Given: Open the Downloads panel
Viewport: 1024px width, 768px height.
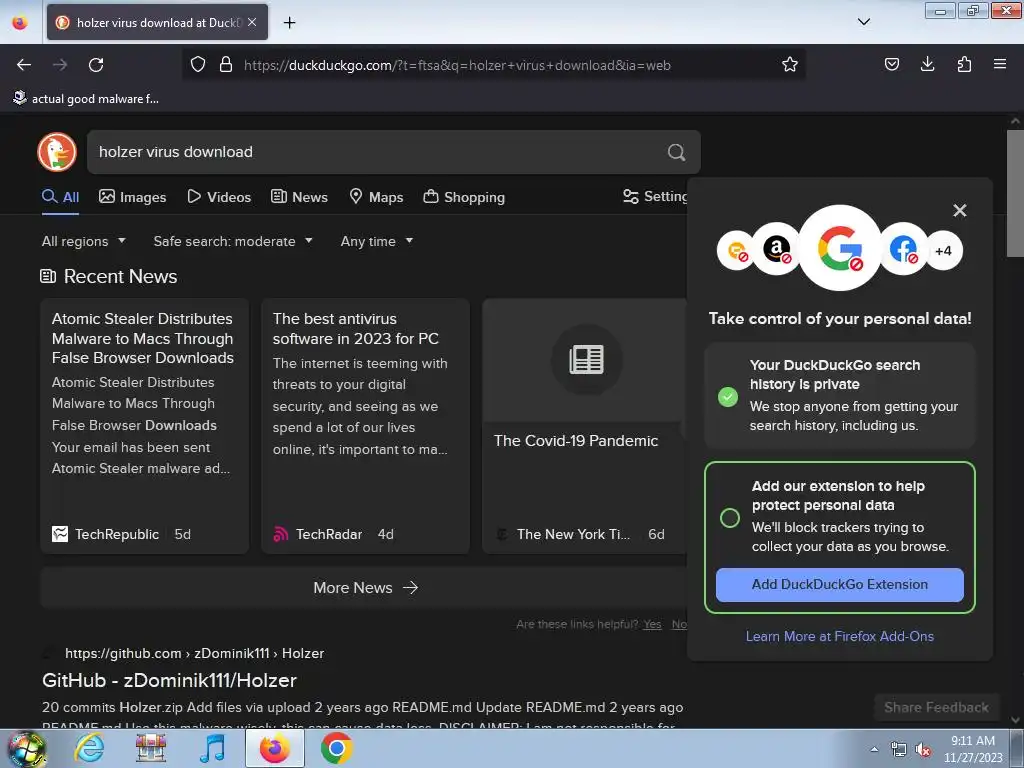Looking at the screenshot, I should [x=927, y=64].
